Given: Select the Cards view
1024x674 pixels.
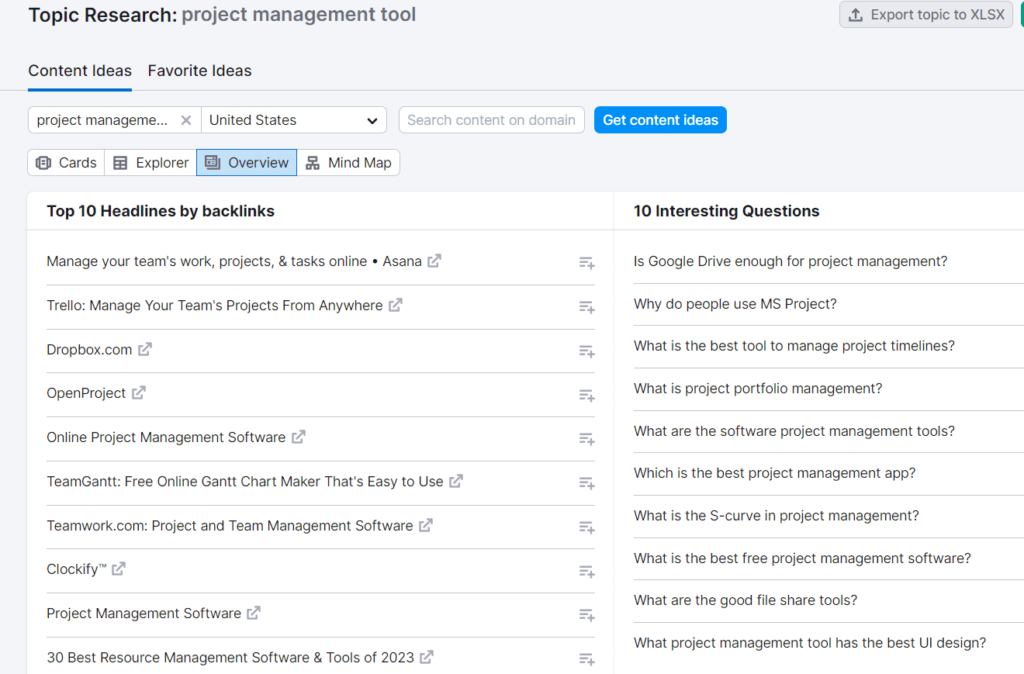Looking at the screenshot, I should 66,163.
